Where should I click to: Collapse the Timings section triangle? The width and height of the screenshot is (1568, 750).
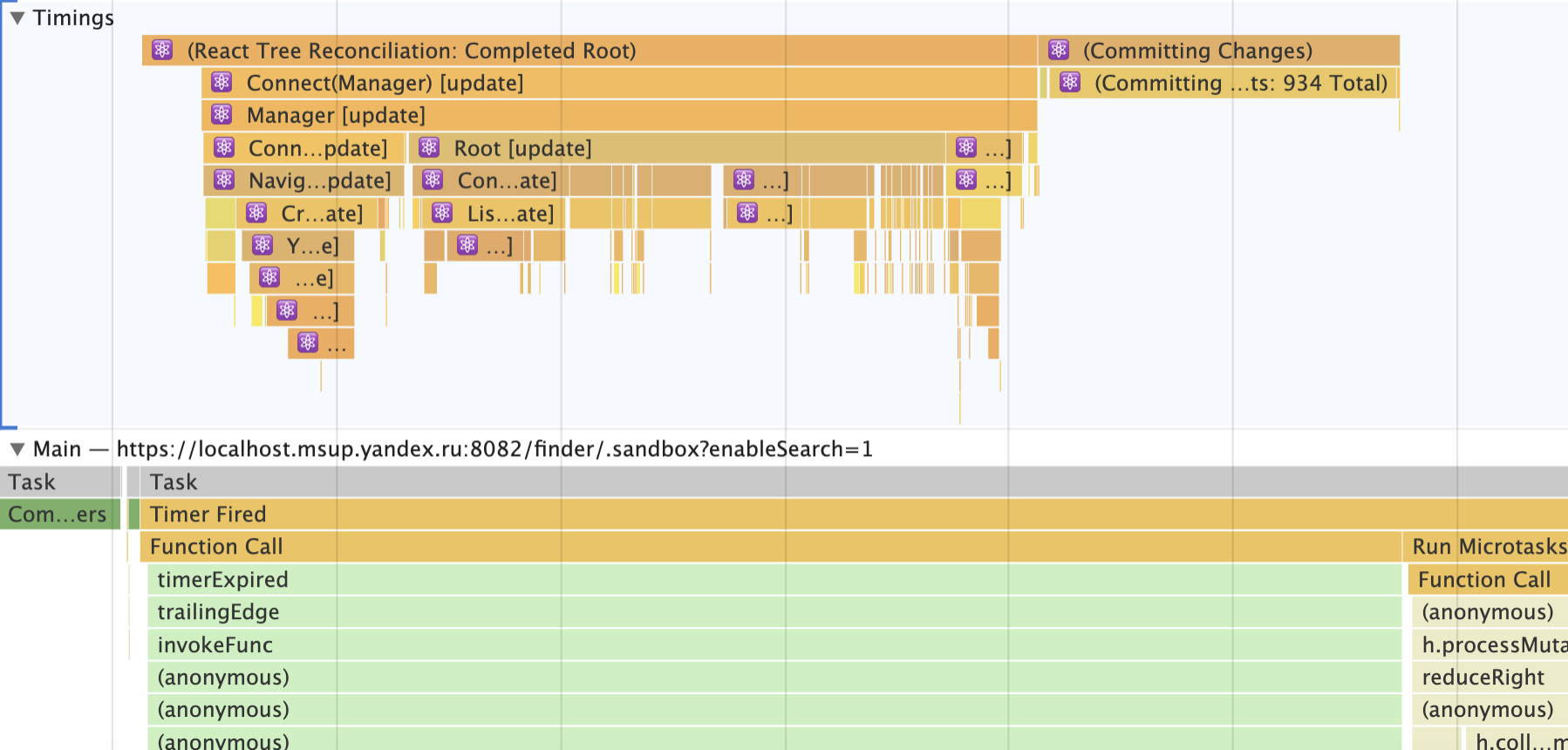(17, 18)
